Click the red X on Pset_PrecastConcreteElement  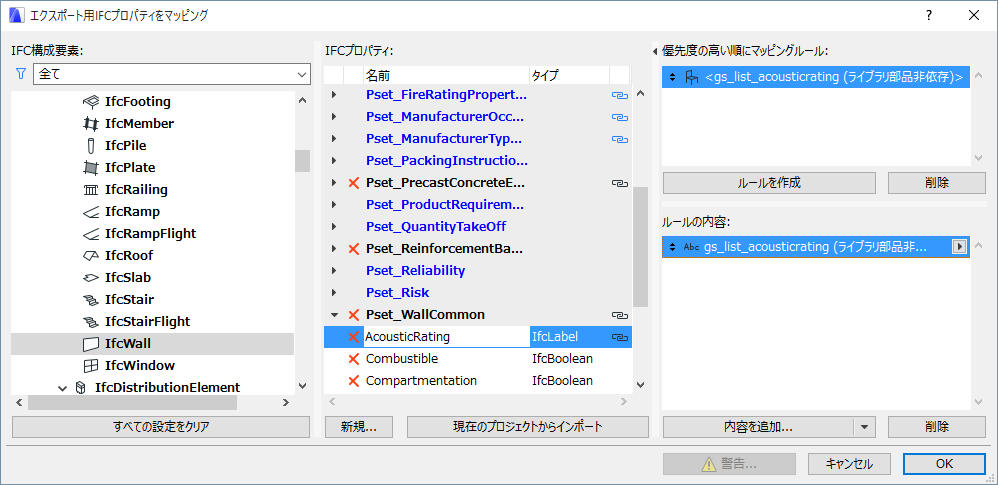coord(353,183)
